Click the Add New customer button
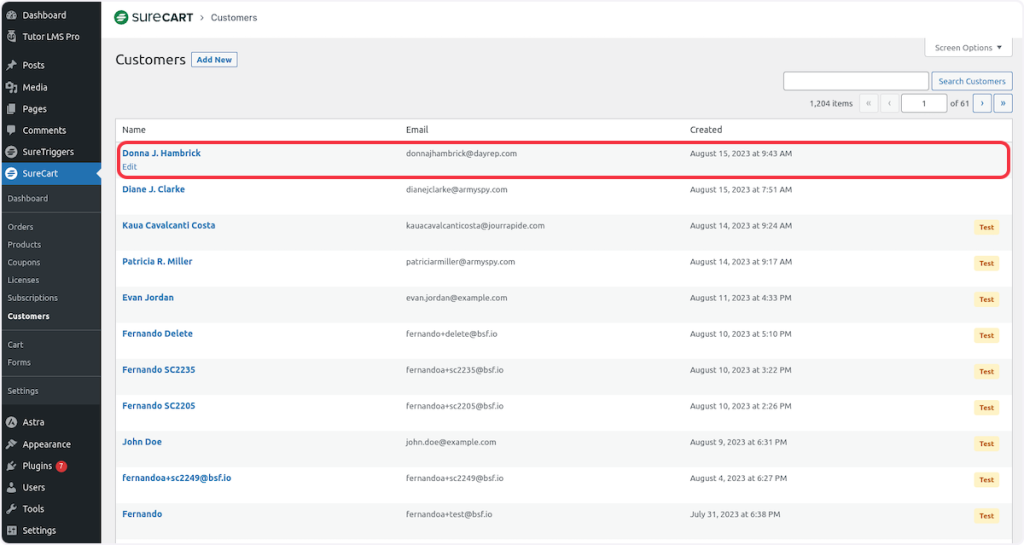1024x545 pixels. (x=214, y=60)
